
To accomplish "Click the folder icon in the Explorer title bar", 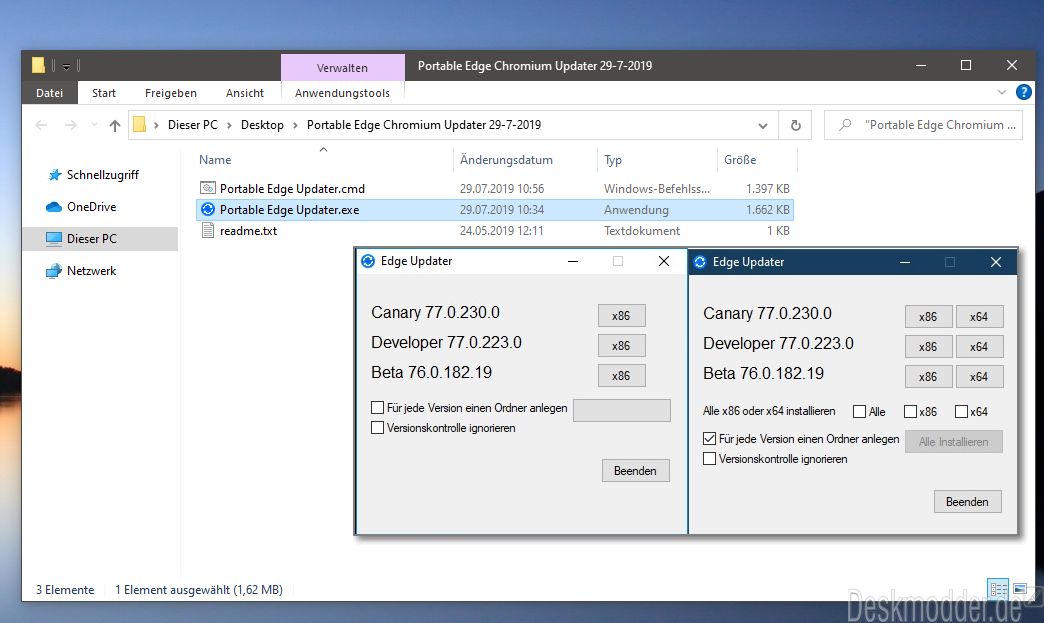I will (39, 65).
